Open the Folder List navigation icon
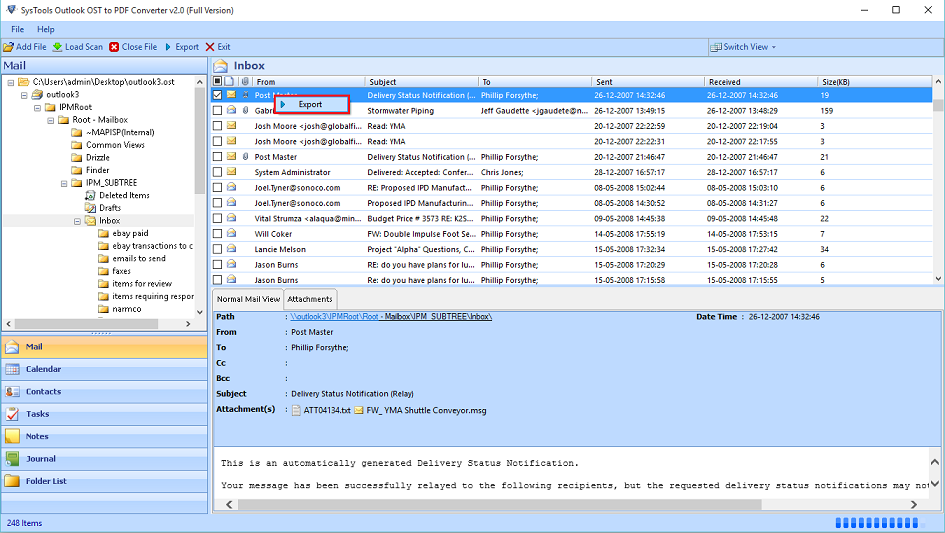The width and height of the screenshot is (945, 533). (12, 481)
